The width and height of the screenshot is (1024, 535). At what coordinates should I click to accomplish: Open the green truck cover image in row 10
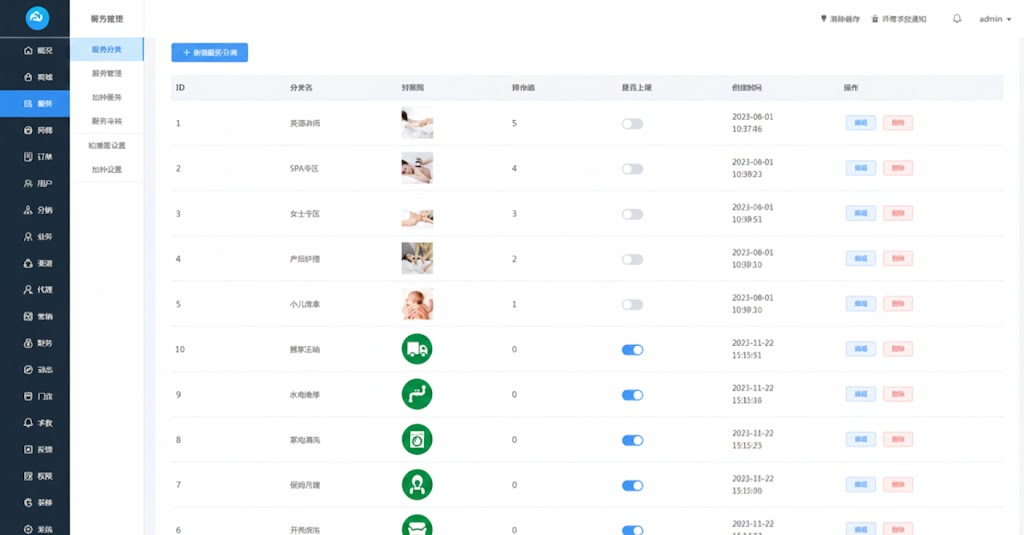[416, 349]
